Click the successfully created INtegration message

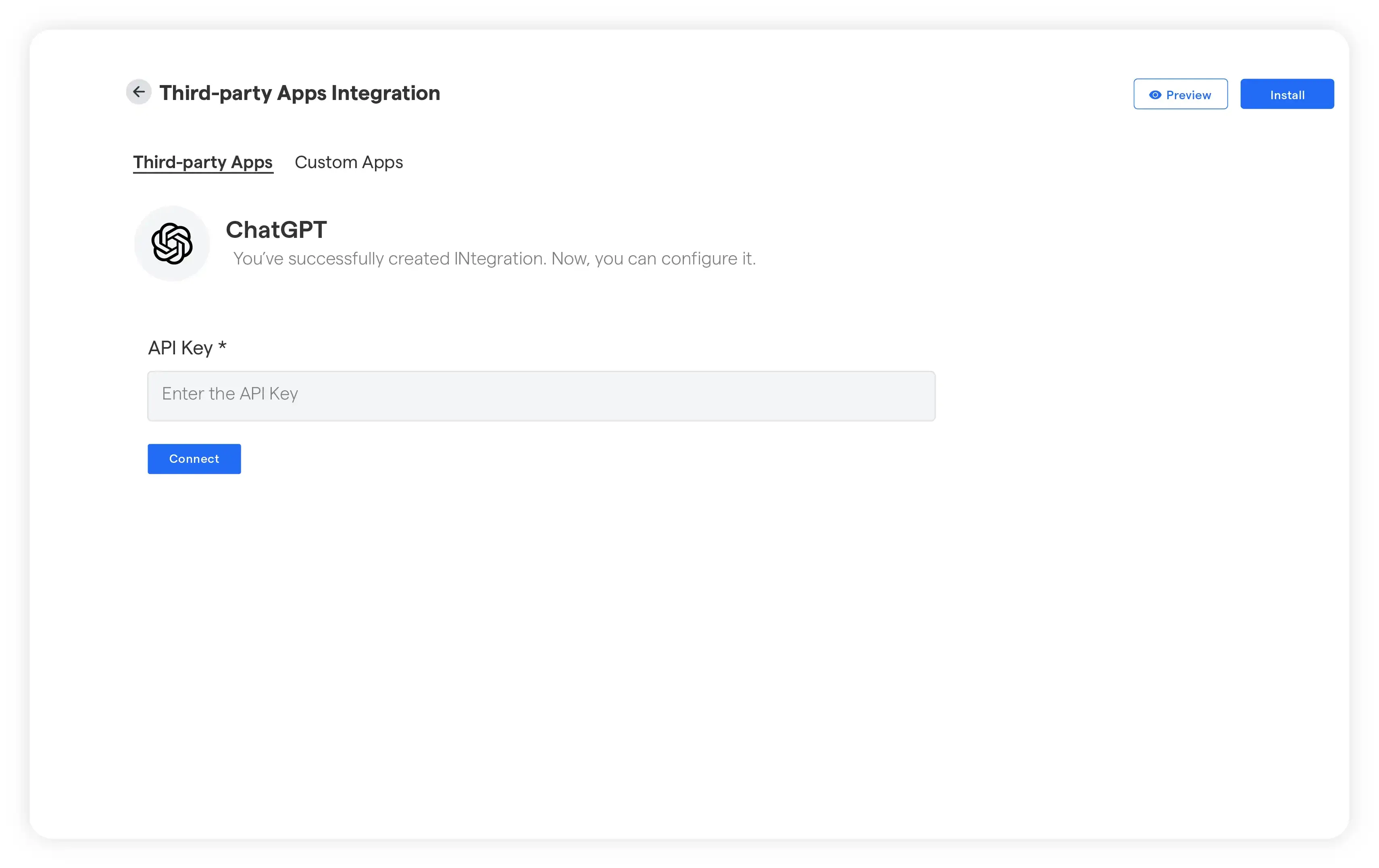click(x=494, y=259)
